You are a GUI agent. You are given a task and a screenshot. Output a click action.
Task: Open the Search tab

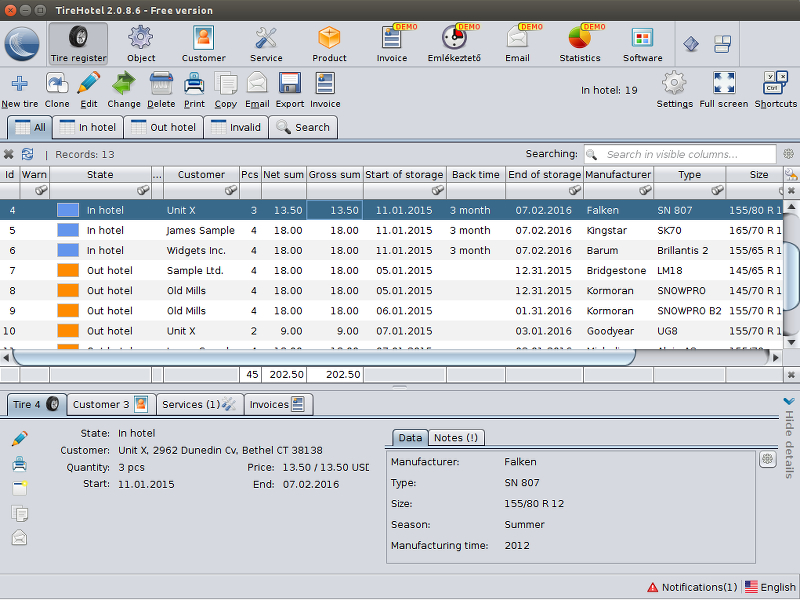point(303,127)
